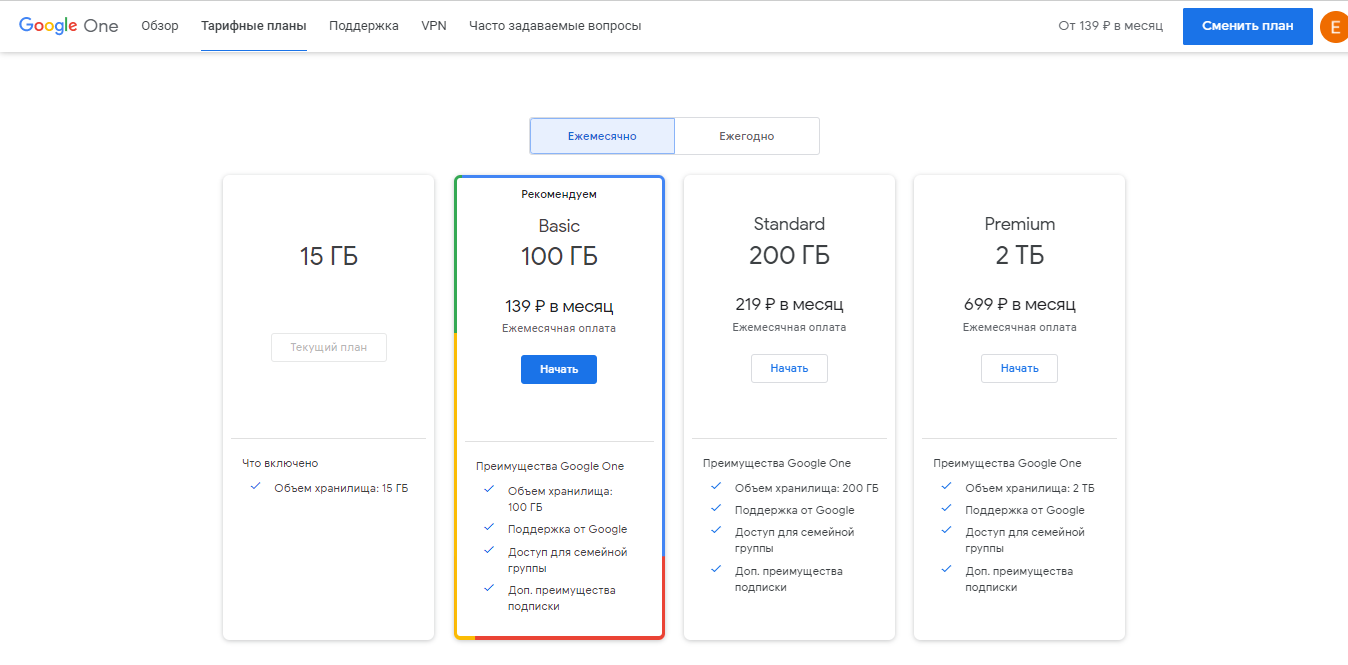Viewport: 1348px width, 665px height.
Task: Click the checkmark beside Объем хранилища: 2 ТБ
Action: pos(946,486)
